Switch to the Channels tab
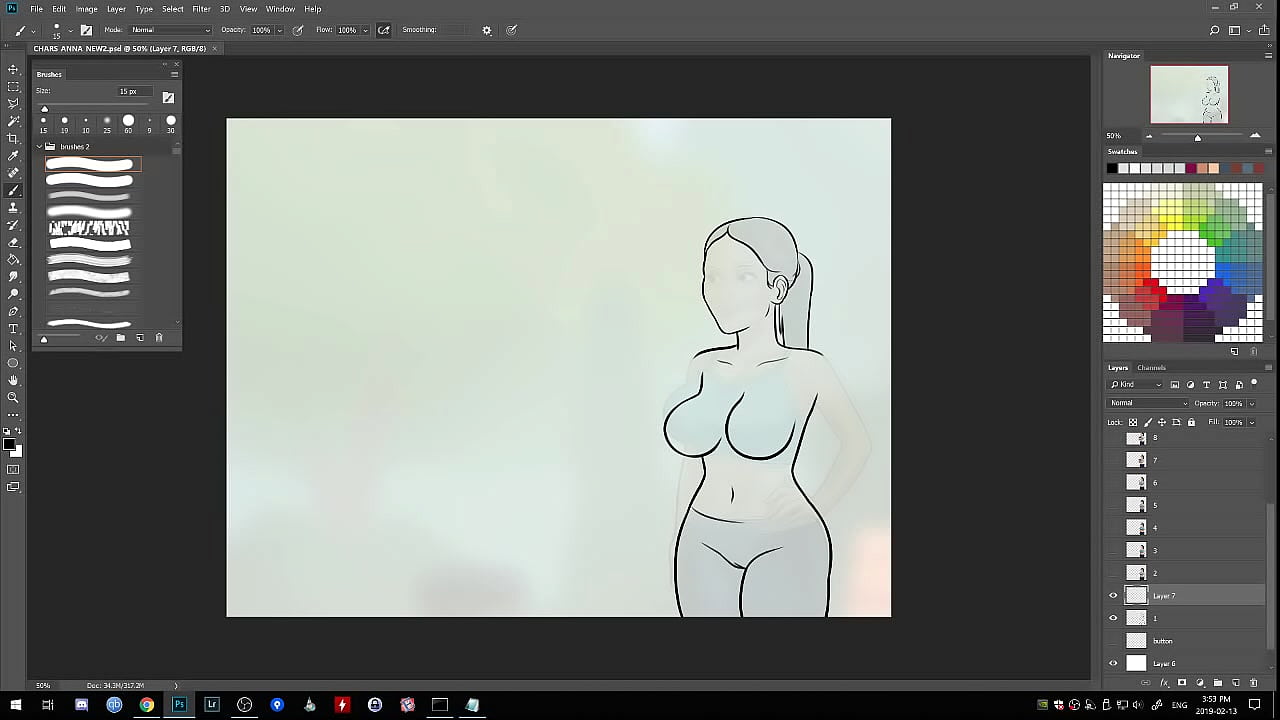1280x720 pixels. (x=1151, y=368)
